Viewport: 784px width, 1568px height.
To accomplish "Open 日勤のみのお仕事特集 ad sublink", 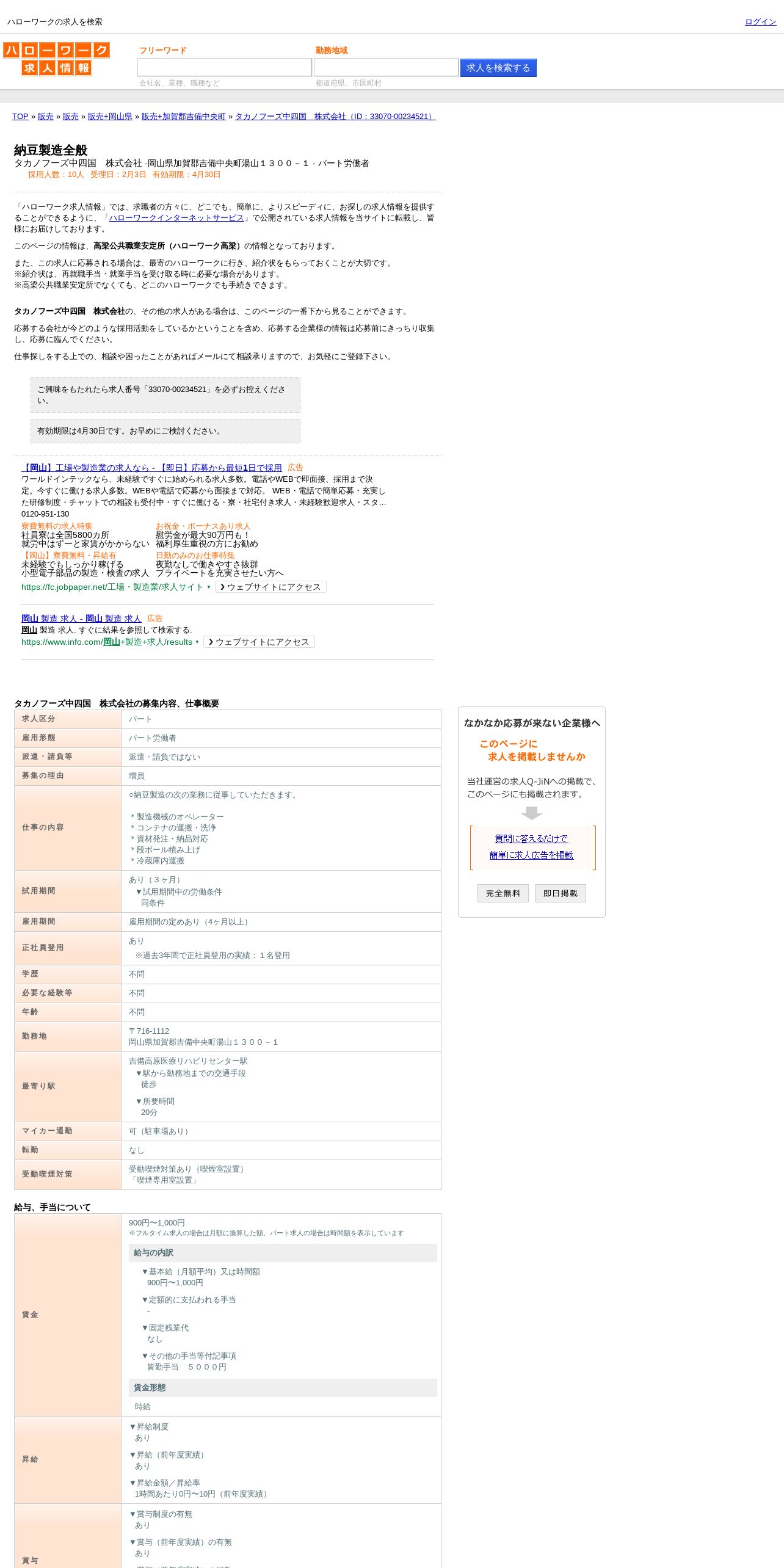I will (x=195, y=555).
